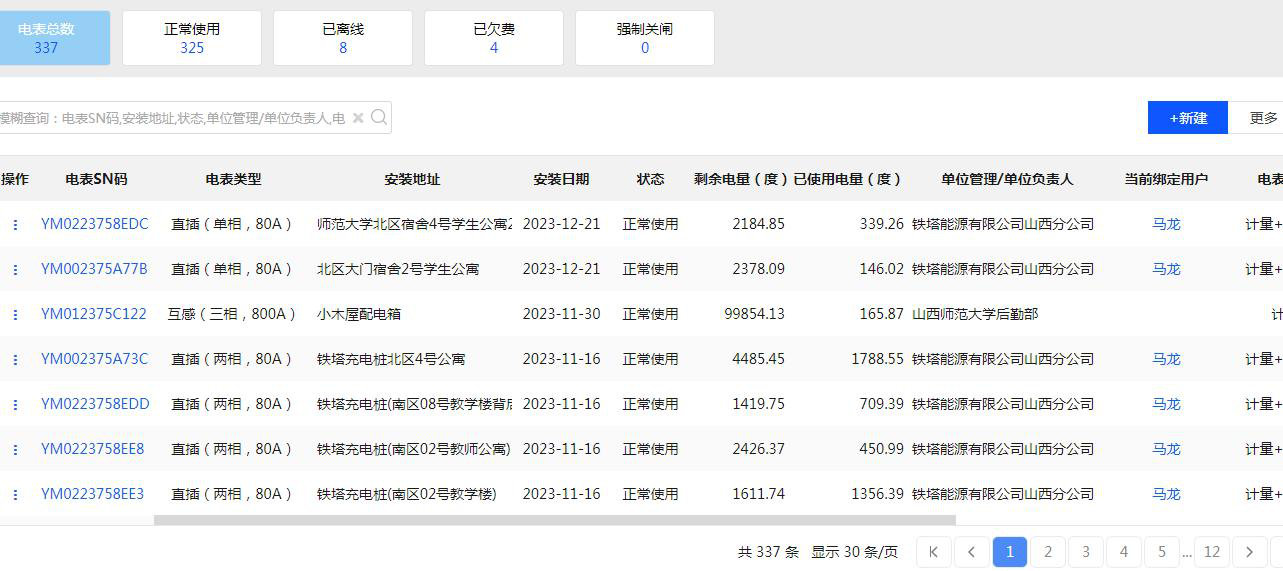Screen dimensions: 1283x571
Task: Select the 已离线 8 filter tab
Action: (x=343, y=38)
